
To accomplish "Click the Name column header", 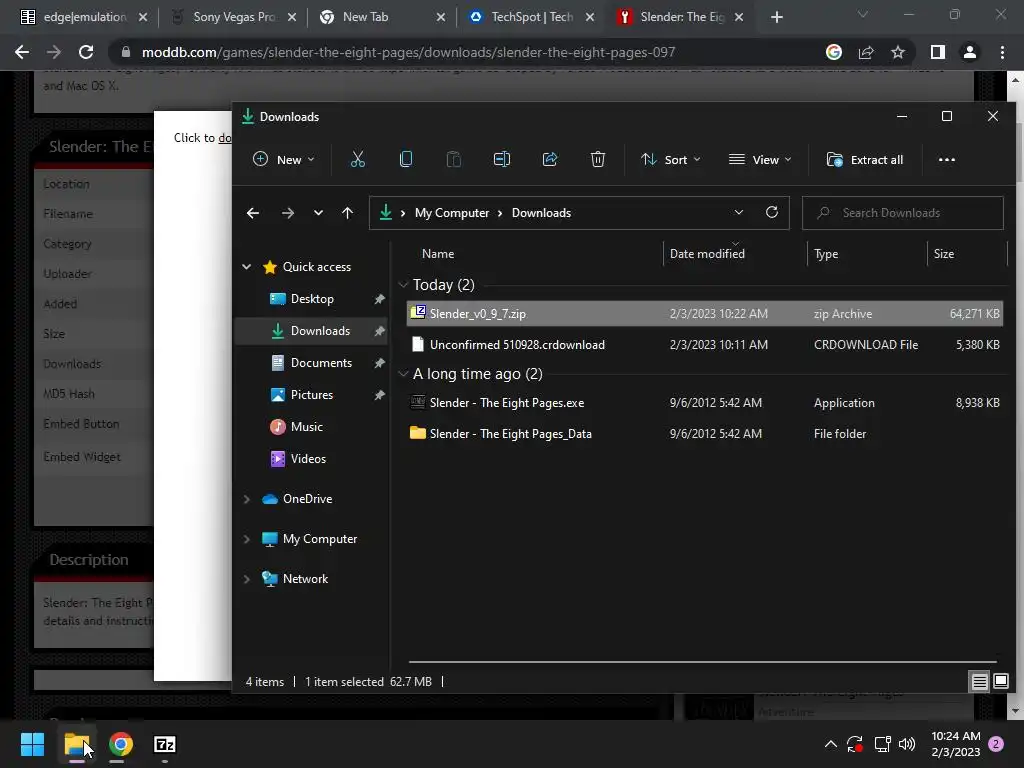I will [438, 253].
